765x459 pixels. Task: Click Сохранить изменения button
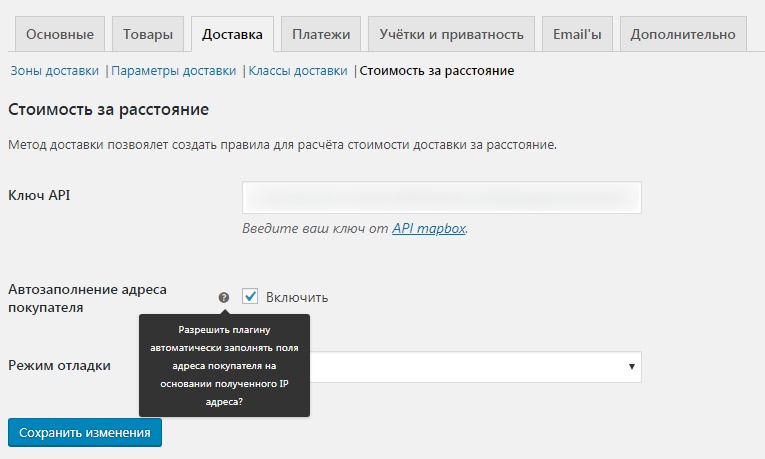coord(85,433)
